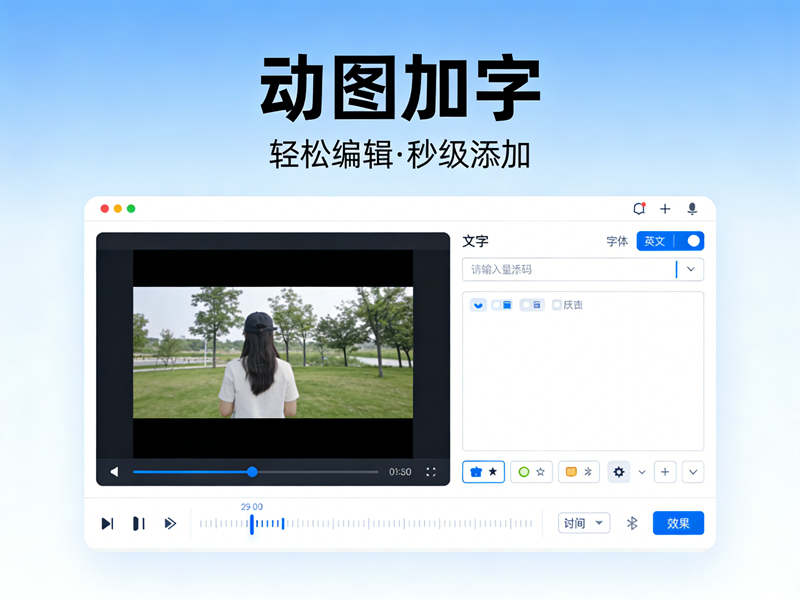
Task: Click the pause icon below the video
Action: [138, 522]
